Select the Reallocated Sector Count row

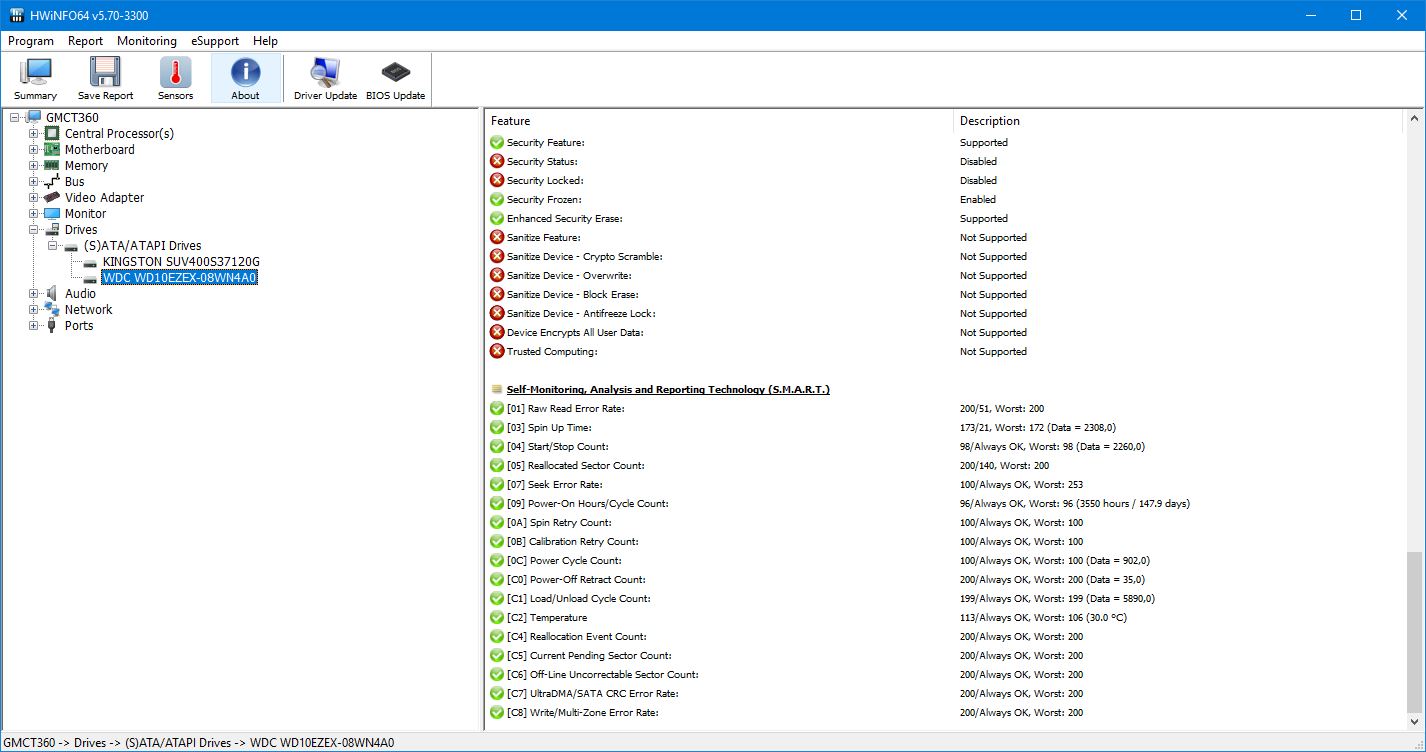pyautogui.click(x=945, y=466)
